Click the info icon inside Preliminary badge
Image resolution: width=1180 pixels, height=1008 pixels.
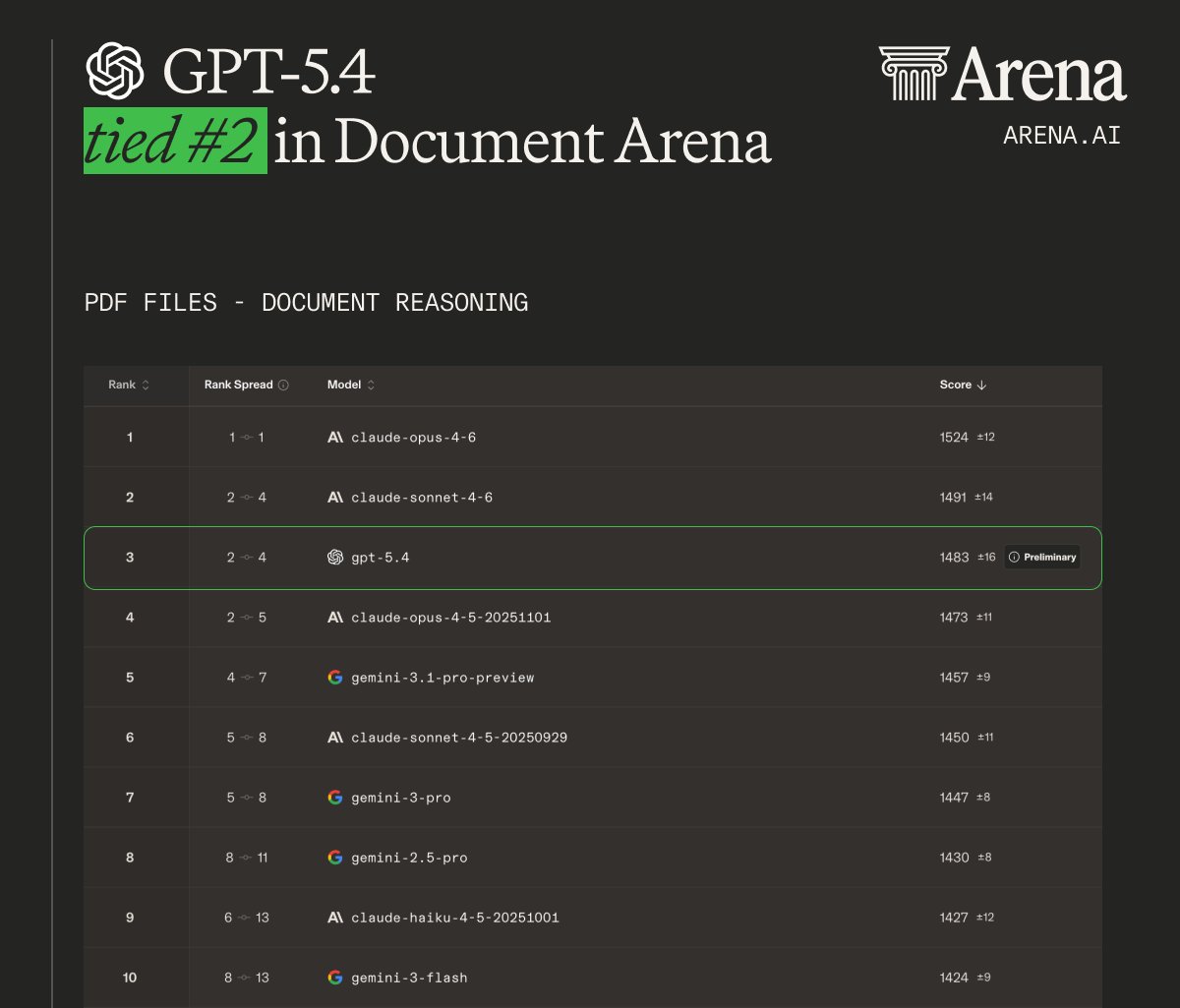[1015, 557]
